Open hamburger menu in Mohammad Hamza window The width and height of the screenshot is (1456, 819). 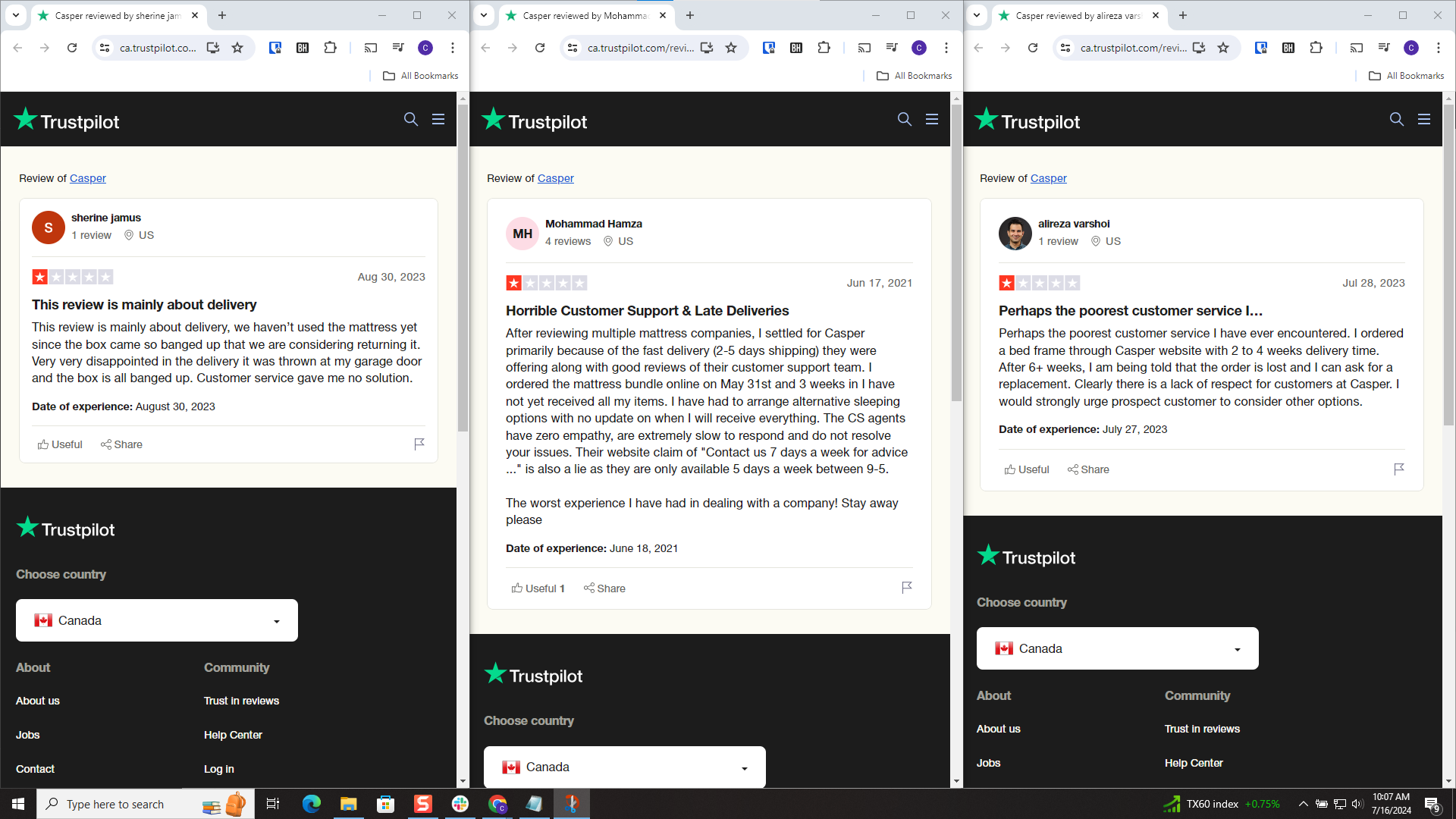click(x=932, y=119)
